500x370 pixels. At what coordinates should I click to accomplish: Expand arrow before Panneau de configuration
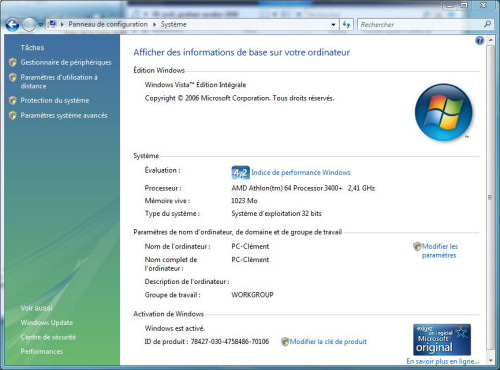[62, 24]
